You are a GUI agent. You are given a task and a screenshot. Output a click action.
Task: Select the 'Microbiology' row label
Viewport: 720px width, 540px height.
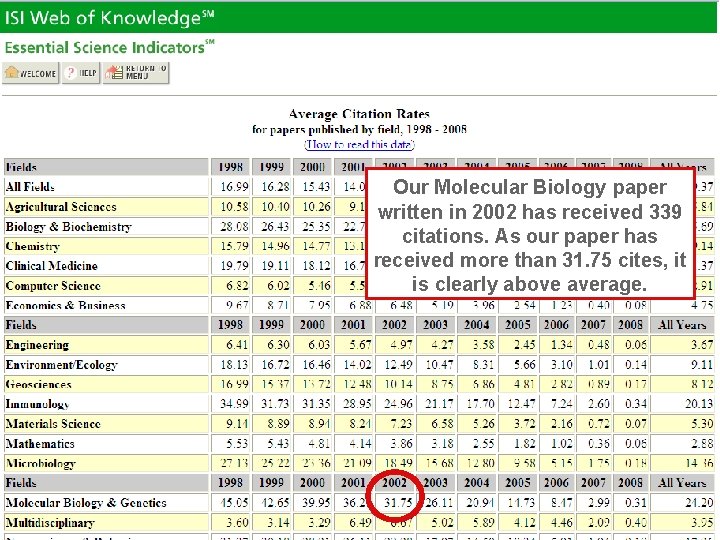point(40,463)
